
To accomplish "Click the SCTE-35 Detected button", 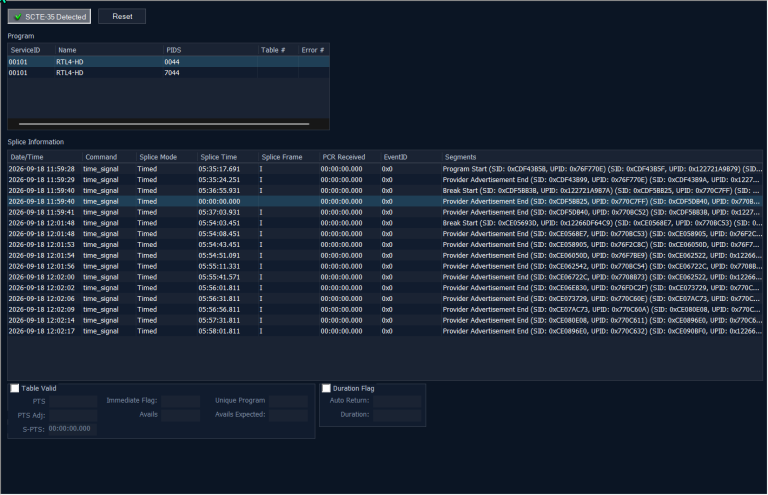I will 49,17.
